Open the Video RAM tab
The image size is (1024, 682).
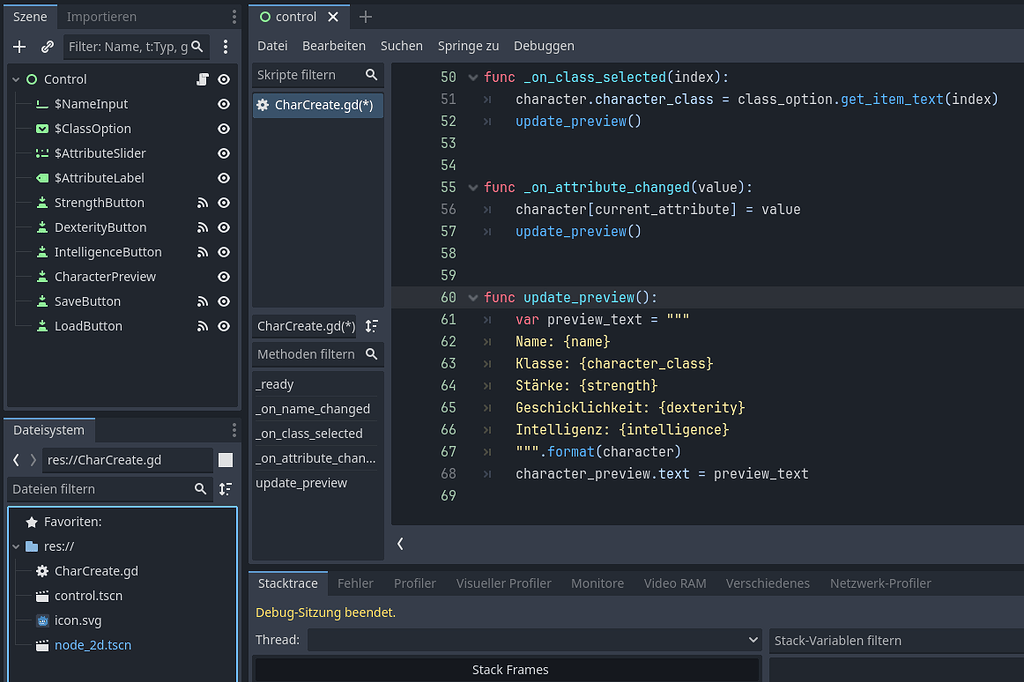point(675,583)
